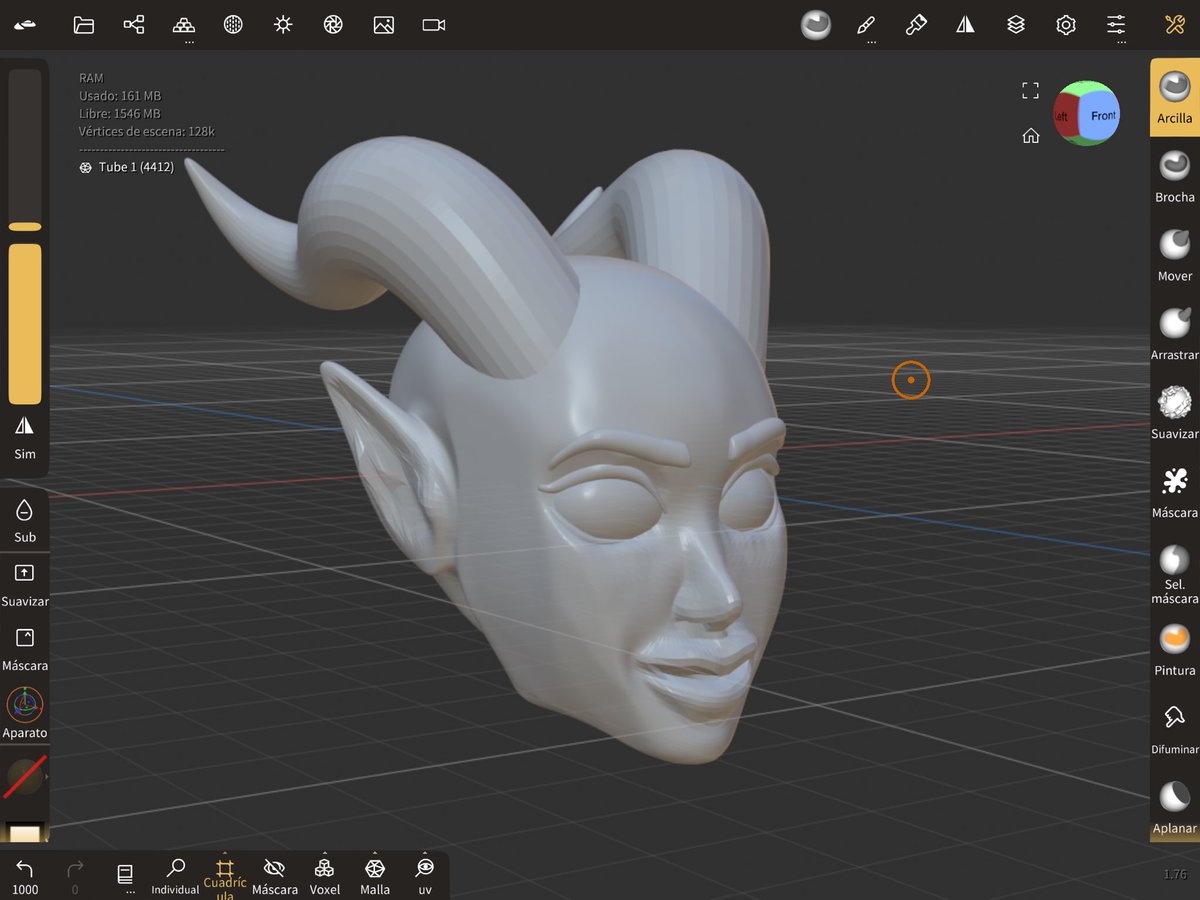The image size is (1200, 900).
Task: Select the Sel. máscara tool
Action: pos(1175,574)
